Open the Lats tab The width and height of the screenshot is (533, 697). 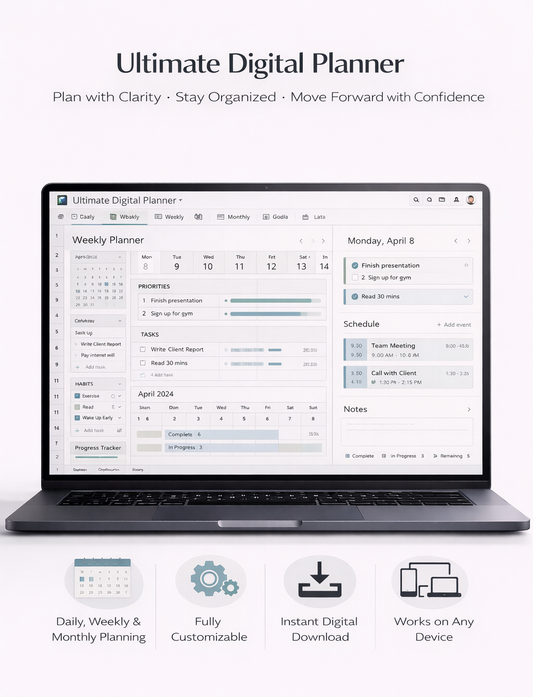[x=314, y=217]
